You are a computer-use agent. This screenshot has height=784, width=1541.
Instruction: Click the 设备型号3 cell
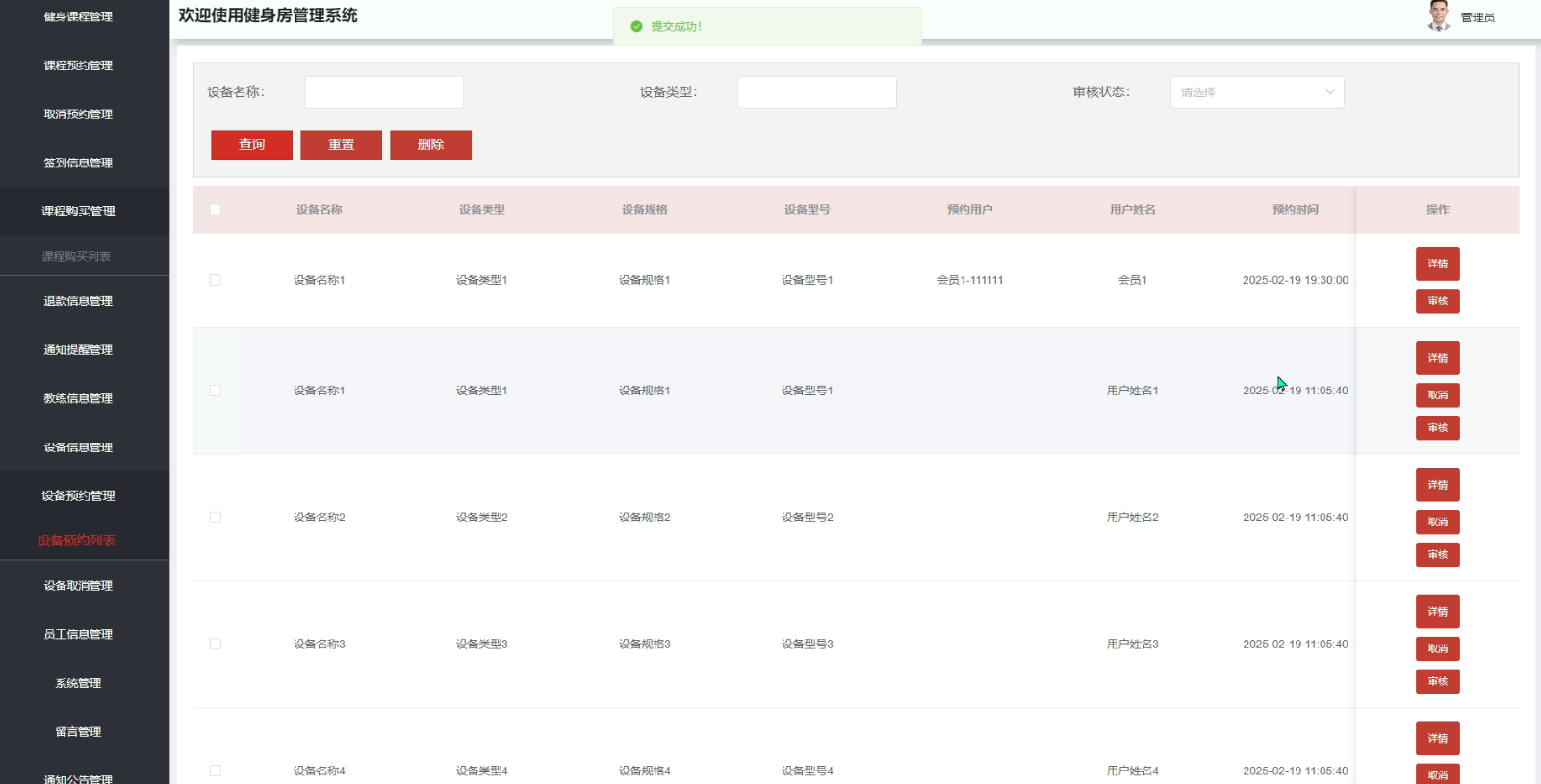point(807,645)
